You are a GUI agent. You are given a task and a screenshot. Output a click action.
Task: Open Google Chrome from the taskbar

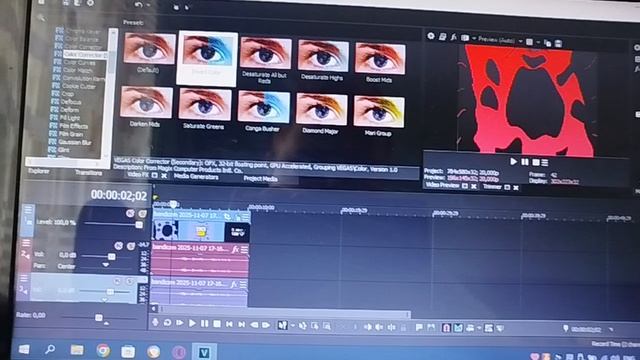click(103, 350)
